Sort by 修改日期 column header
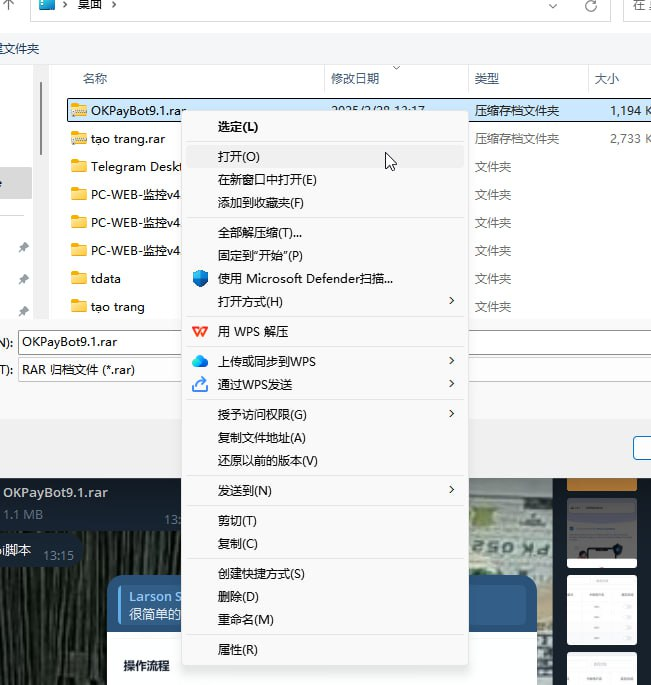The width and height of the screenshot is (651, 685). [x=355, y=79]
